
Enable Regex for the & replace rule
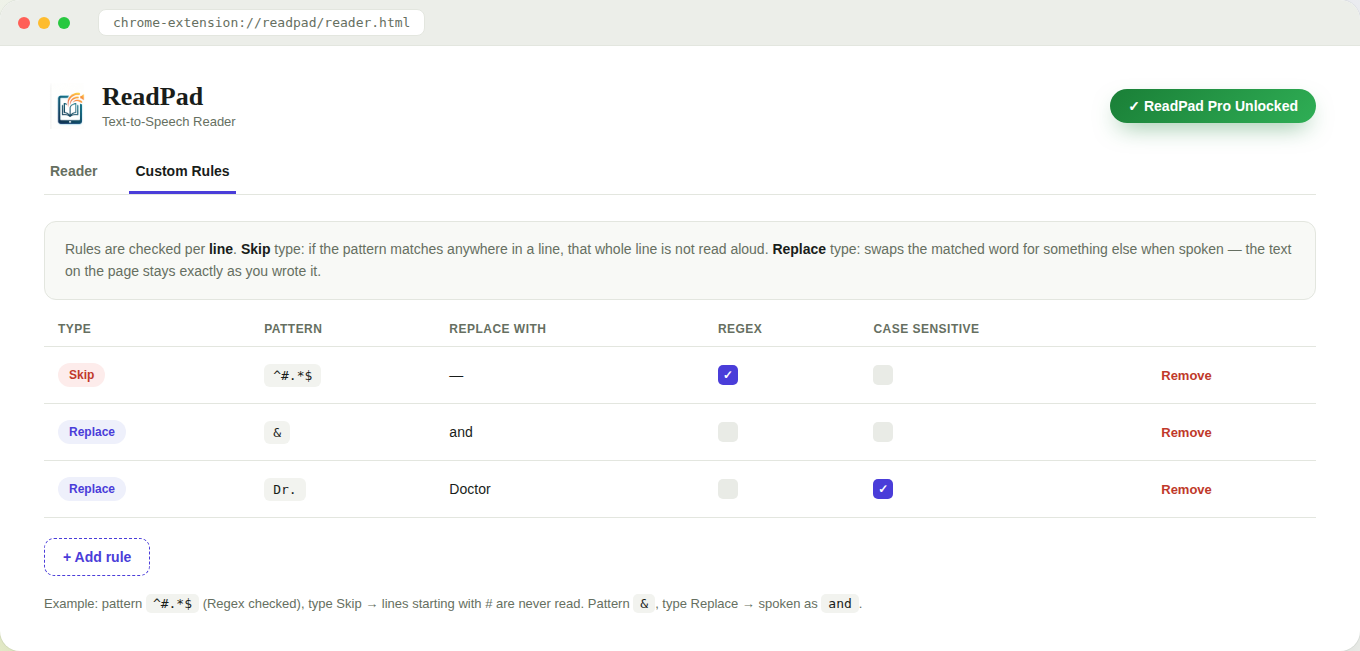click(728, 432)
